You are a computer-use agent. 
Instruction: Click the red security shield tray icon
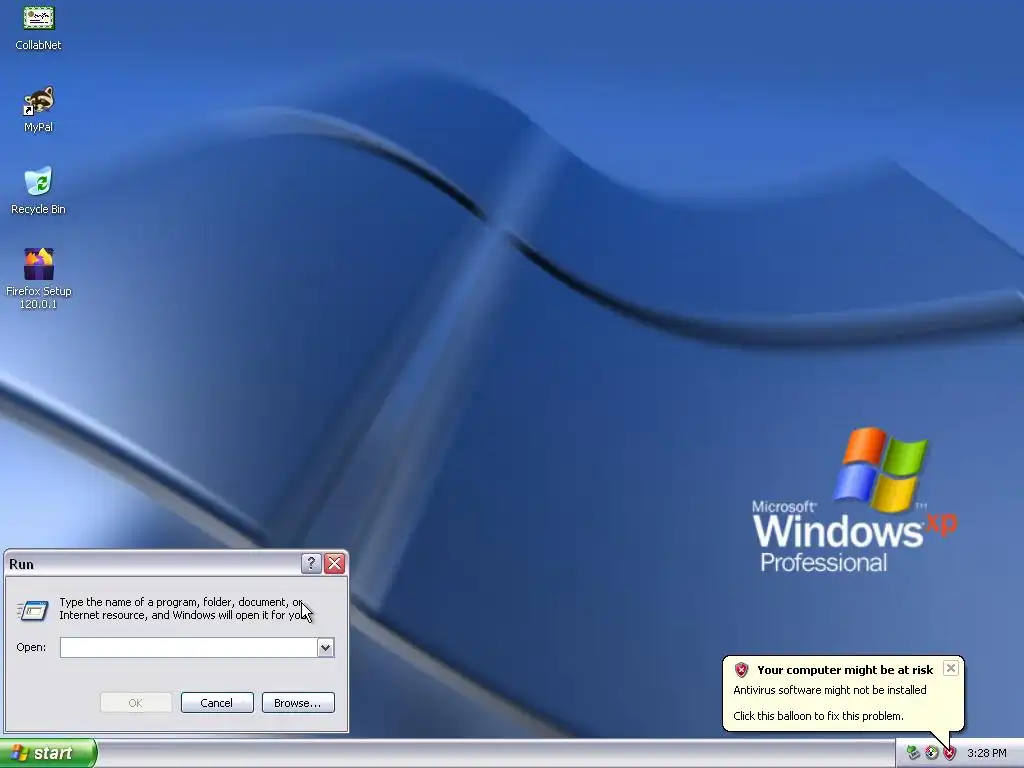coord(950,753)
